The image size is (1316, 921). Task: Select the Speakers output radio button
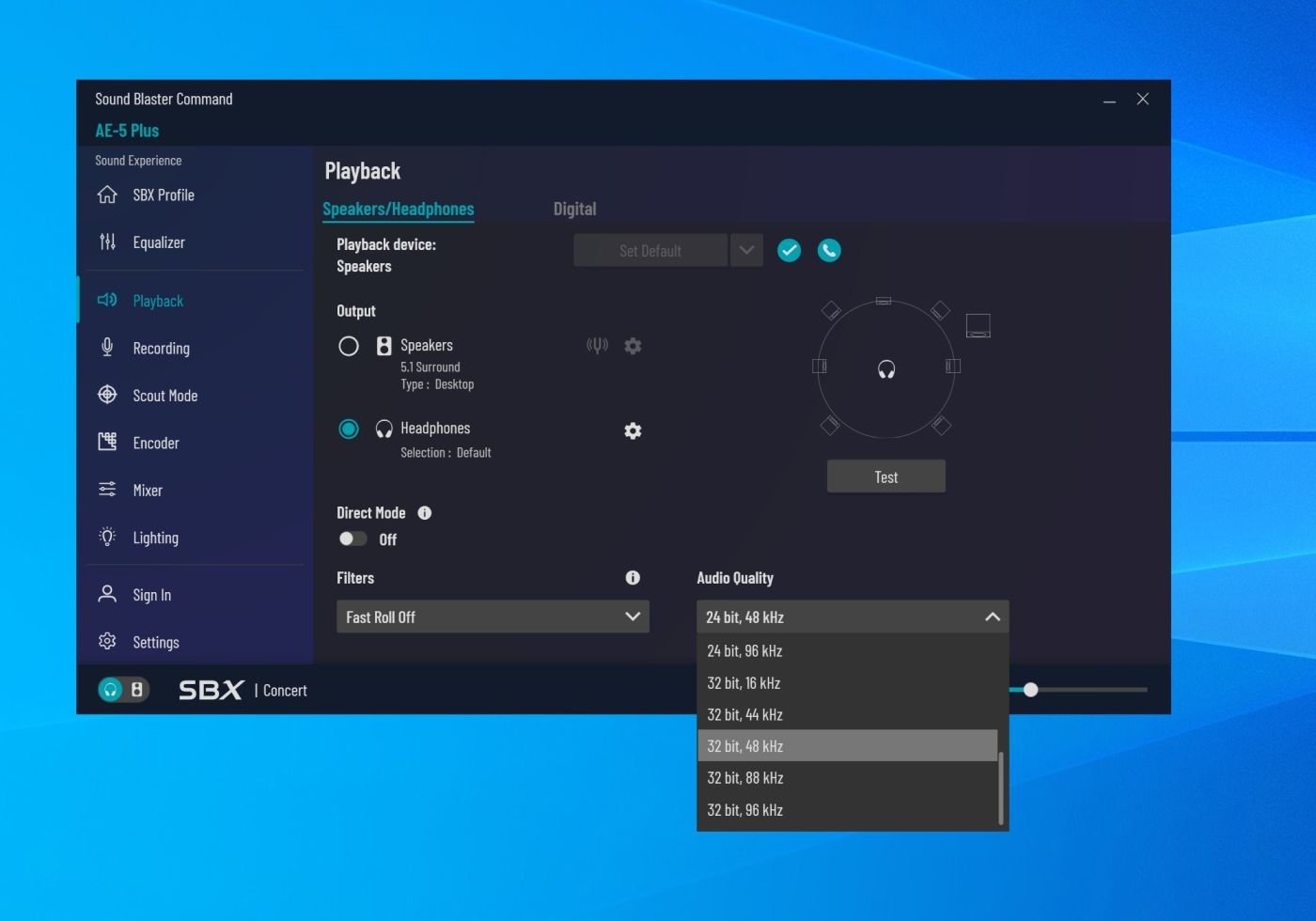349,346
